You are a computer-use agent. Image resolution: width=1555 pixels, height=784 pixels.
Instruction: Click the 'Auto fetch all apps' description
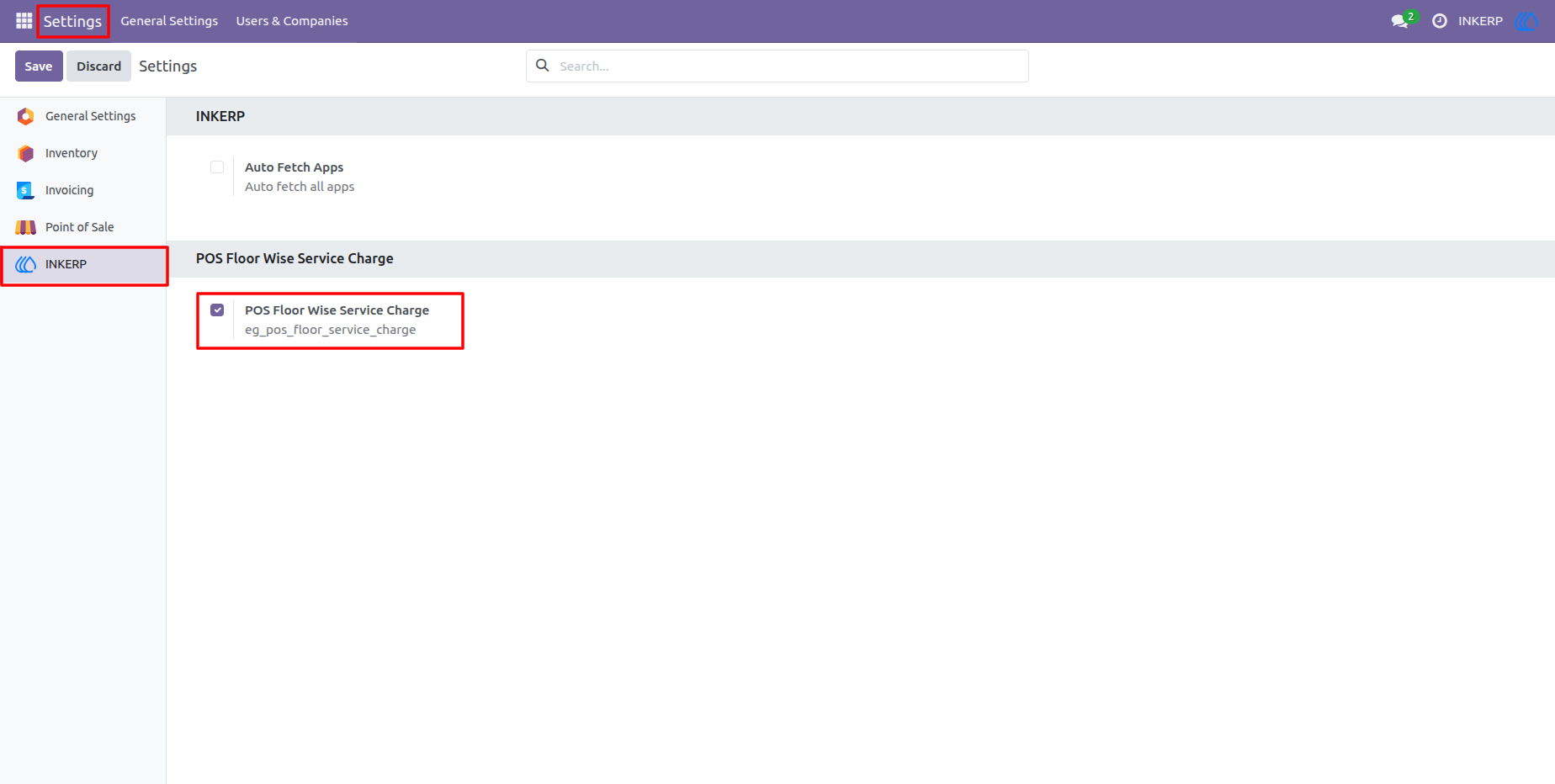(300, 187)
